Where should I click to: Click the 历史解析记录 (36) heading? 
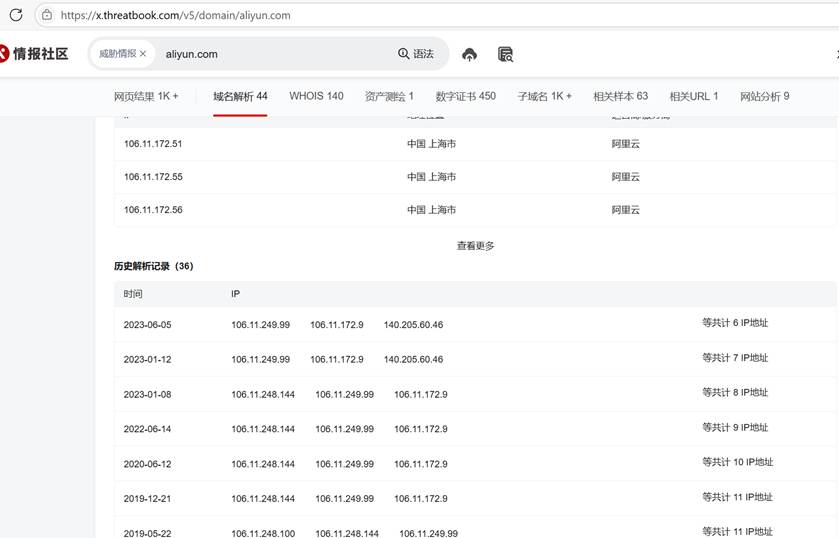point(154,266)
